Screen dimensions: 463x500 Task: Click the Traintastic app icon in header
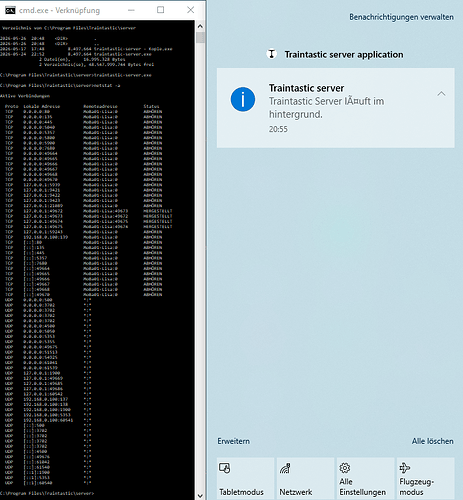[x=272, y=54]
